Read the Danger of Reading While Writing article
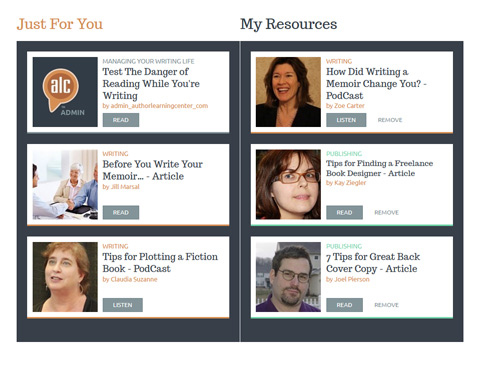The width and height of the screenshot is (500, 383). (121, 120)
